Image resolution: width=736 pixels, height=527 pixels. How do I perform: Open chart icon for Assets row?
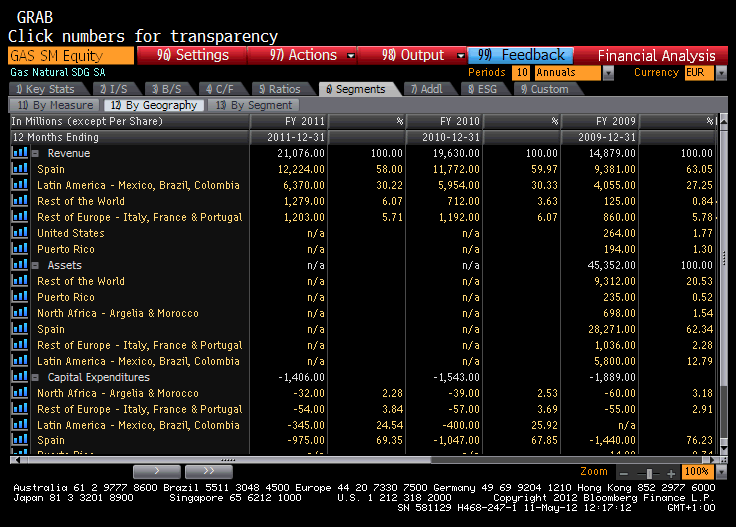pos(20,265)
